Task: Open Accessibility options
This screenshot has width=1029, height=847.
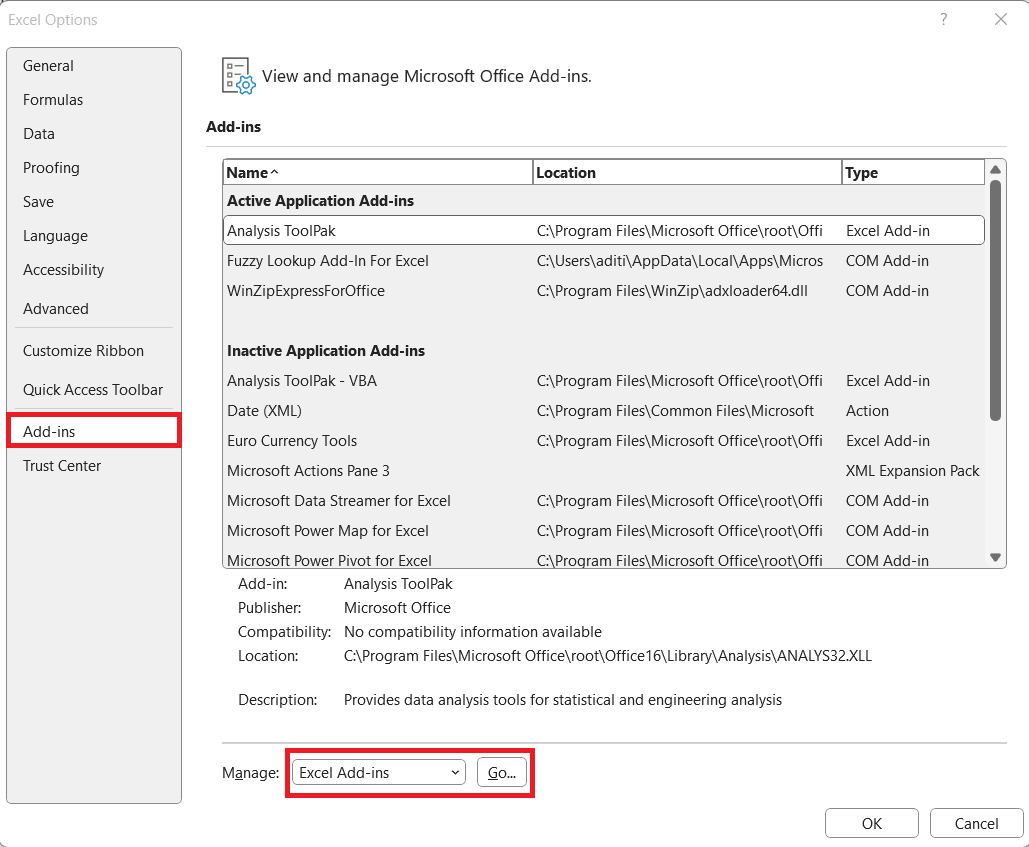Action: tap(94, 270)
